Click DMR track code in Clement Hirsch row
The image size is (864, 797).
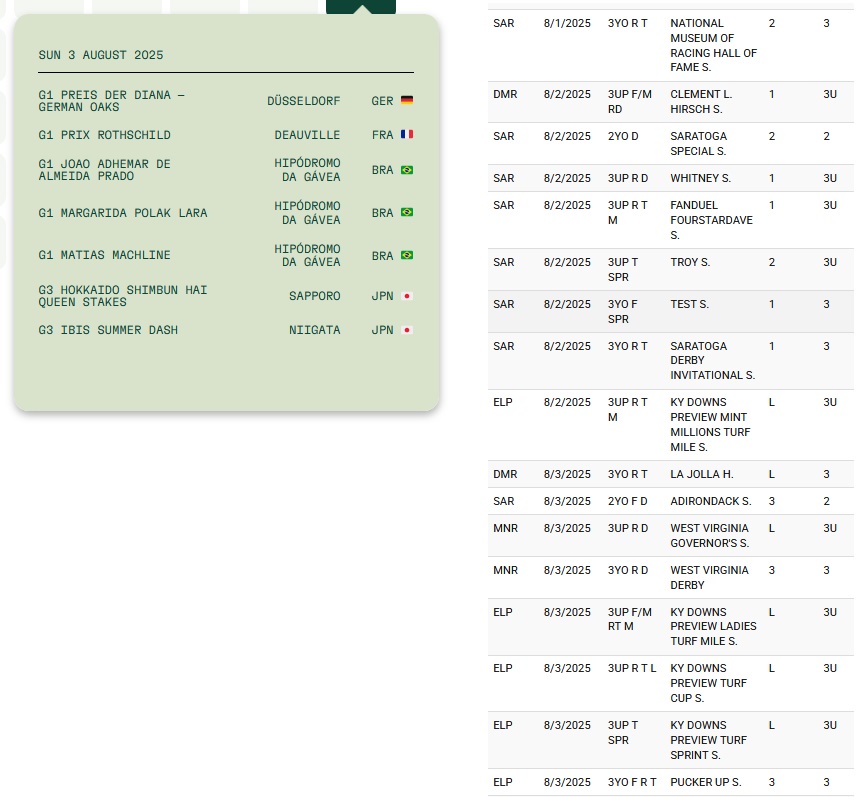point(505,94)
